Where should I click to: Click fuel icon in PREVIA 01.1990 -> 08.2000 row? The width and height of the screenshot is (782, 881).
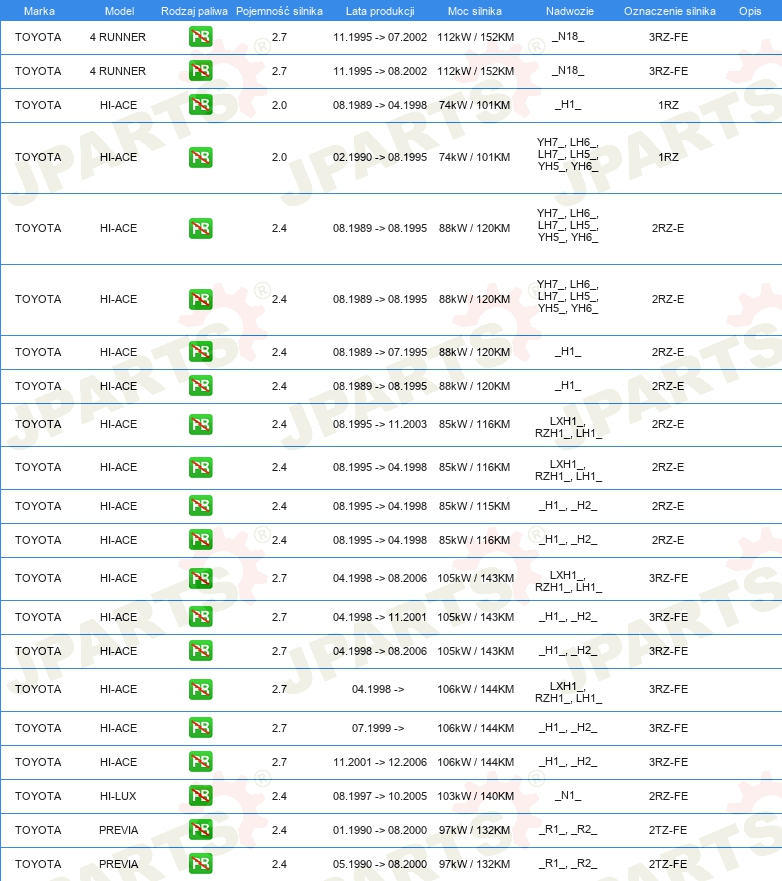[x=201, y=829]
